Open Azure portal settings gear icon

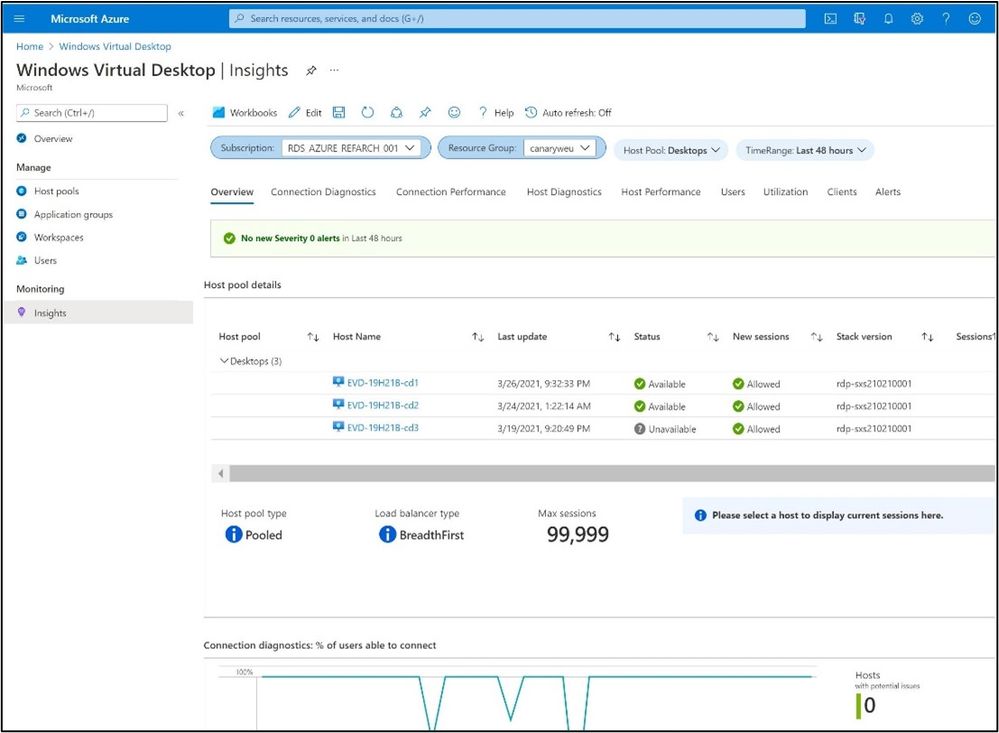pyautogui.click(x=917, y=18)
